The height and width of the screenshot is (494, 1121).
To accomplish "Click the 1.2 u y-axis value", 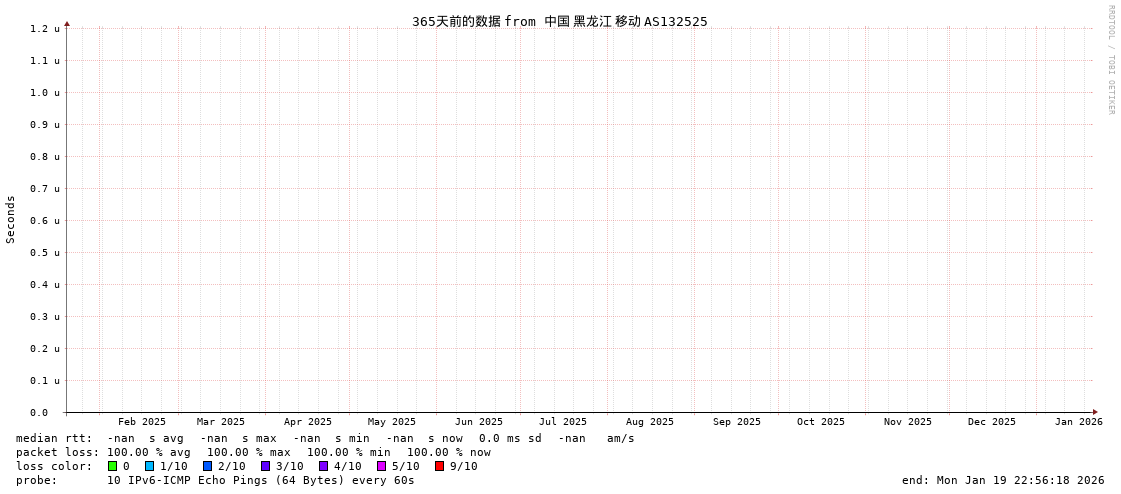I will (x=44, y=29).
